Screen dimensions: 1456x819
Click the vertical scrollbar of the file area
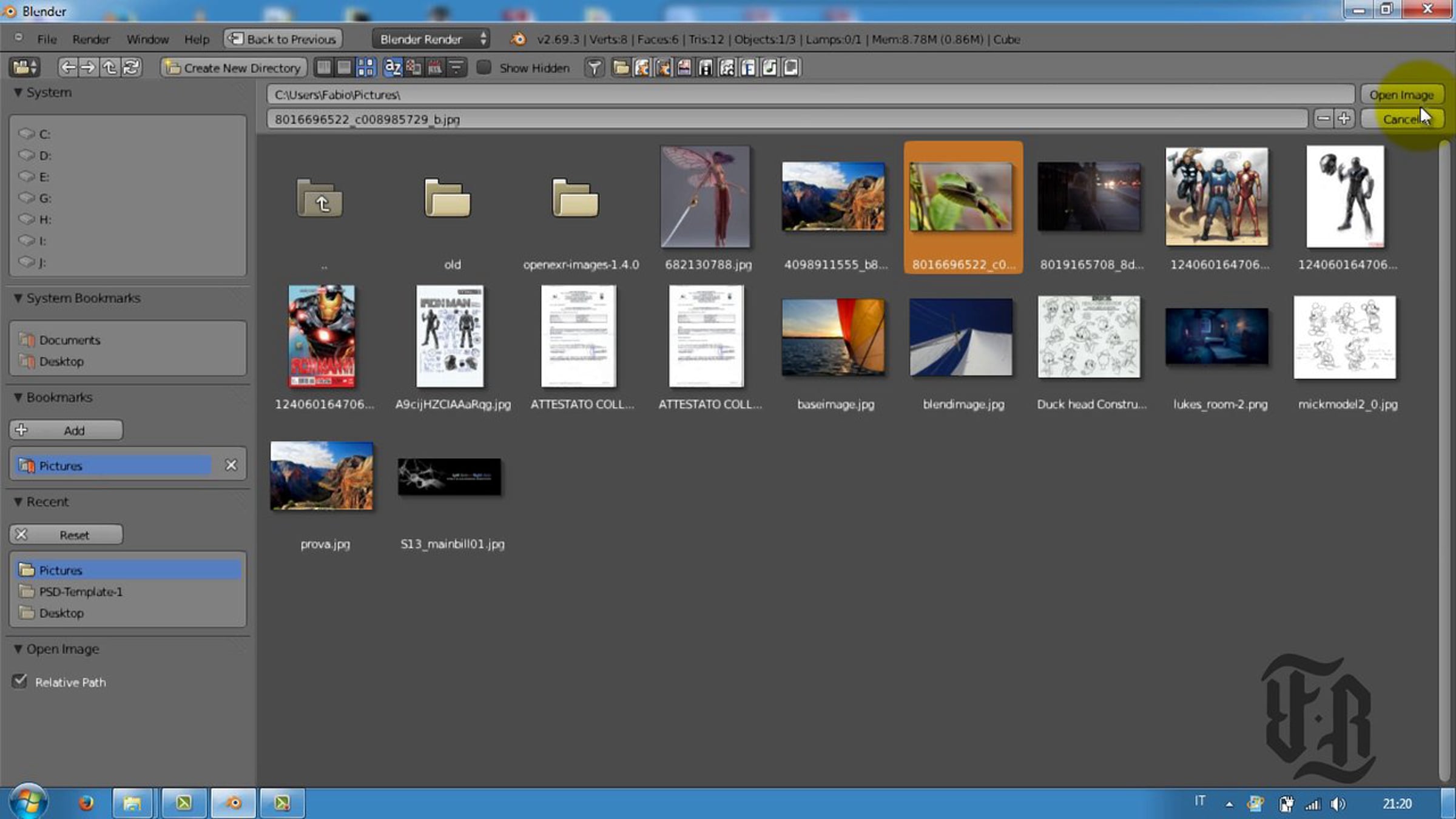point(1444,425)
